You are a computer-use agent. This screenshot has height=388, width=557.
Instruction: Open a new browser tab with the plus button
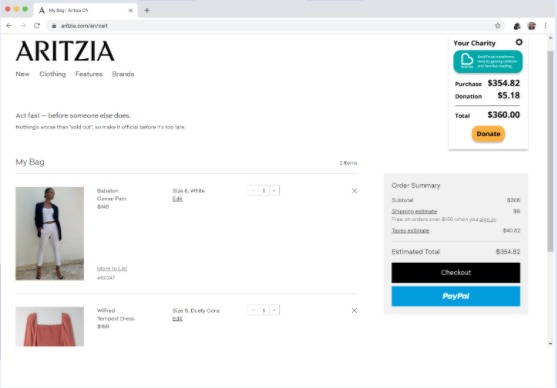(147, 10)
